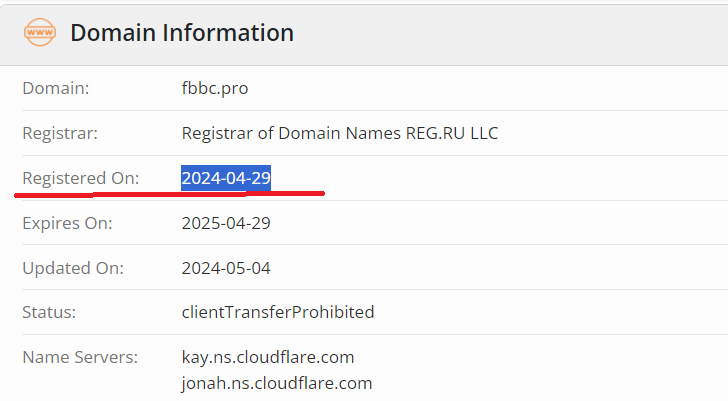
Task: Click kay.ns.cloudflare.com name server
Action: pyautogui.click(x=267, y=357)
